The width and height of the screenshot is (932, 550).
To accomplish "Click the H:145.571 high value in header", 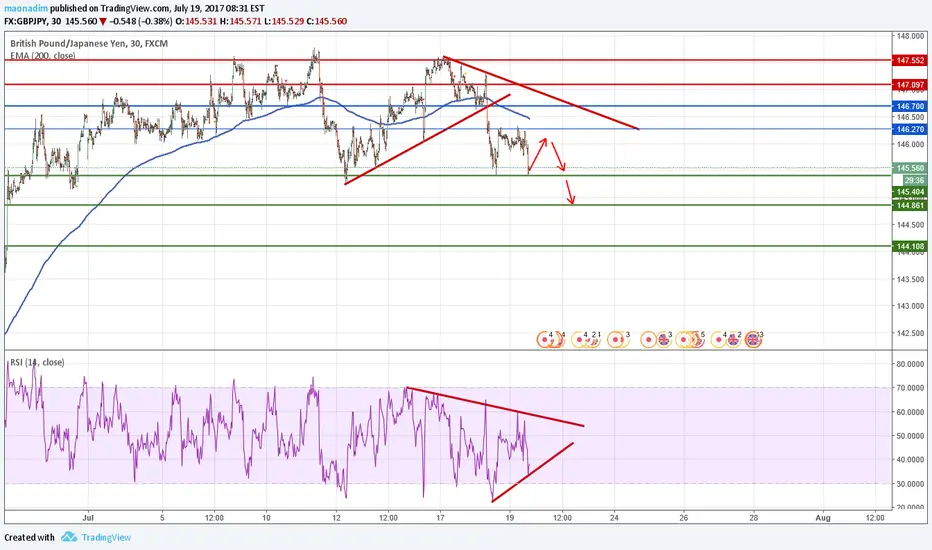I will (241, 21).
